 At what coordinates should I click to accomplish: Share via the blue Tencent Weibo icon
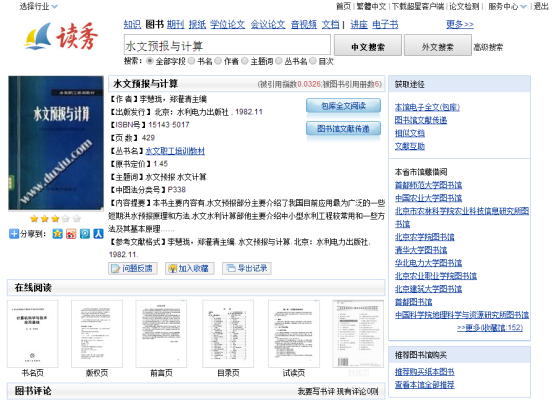pos(85,234)
